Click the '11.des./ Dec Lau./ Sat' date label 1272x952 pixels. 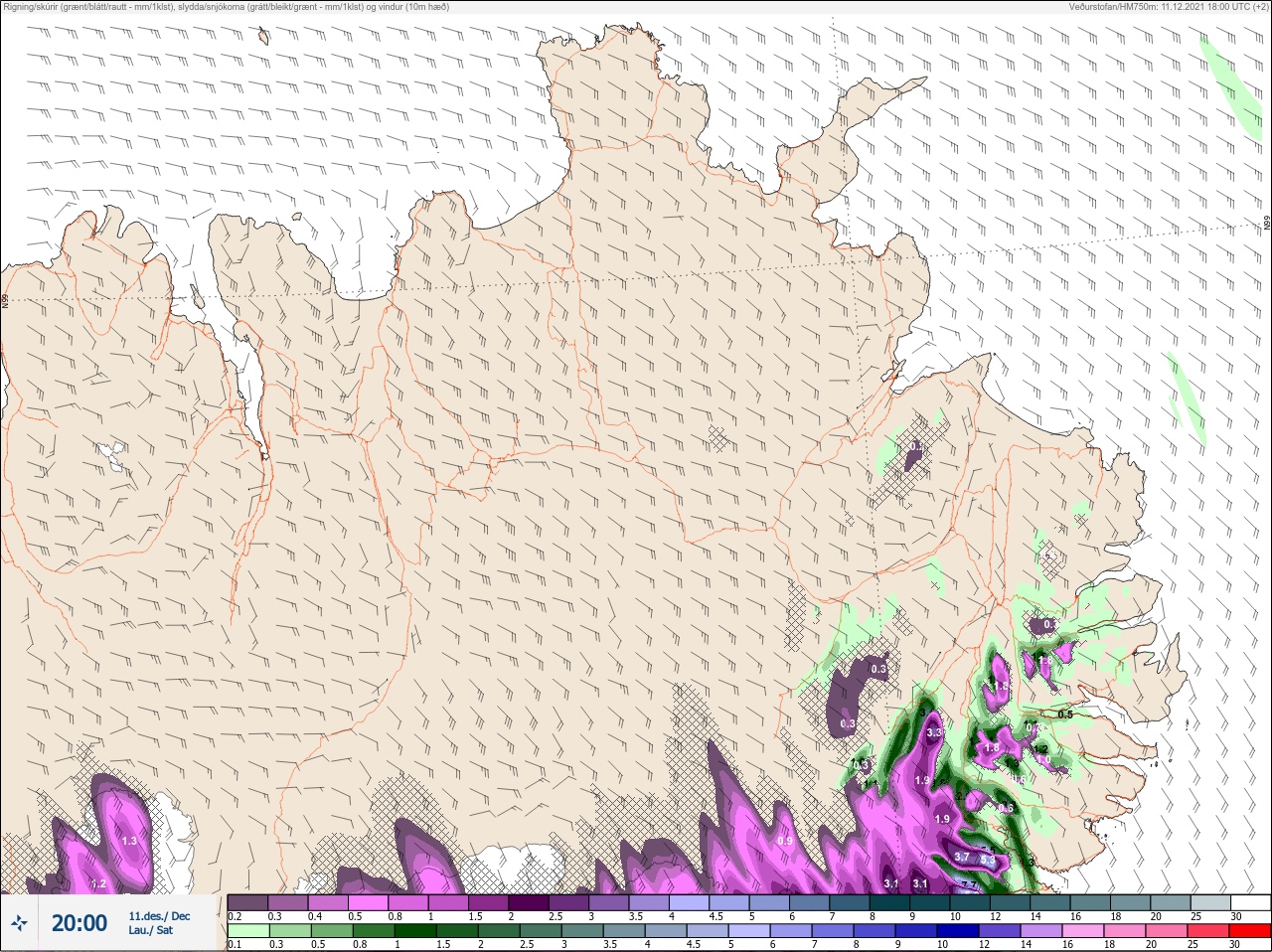159,923
